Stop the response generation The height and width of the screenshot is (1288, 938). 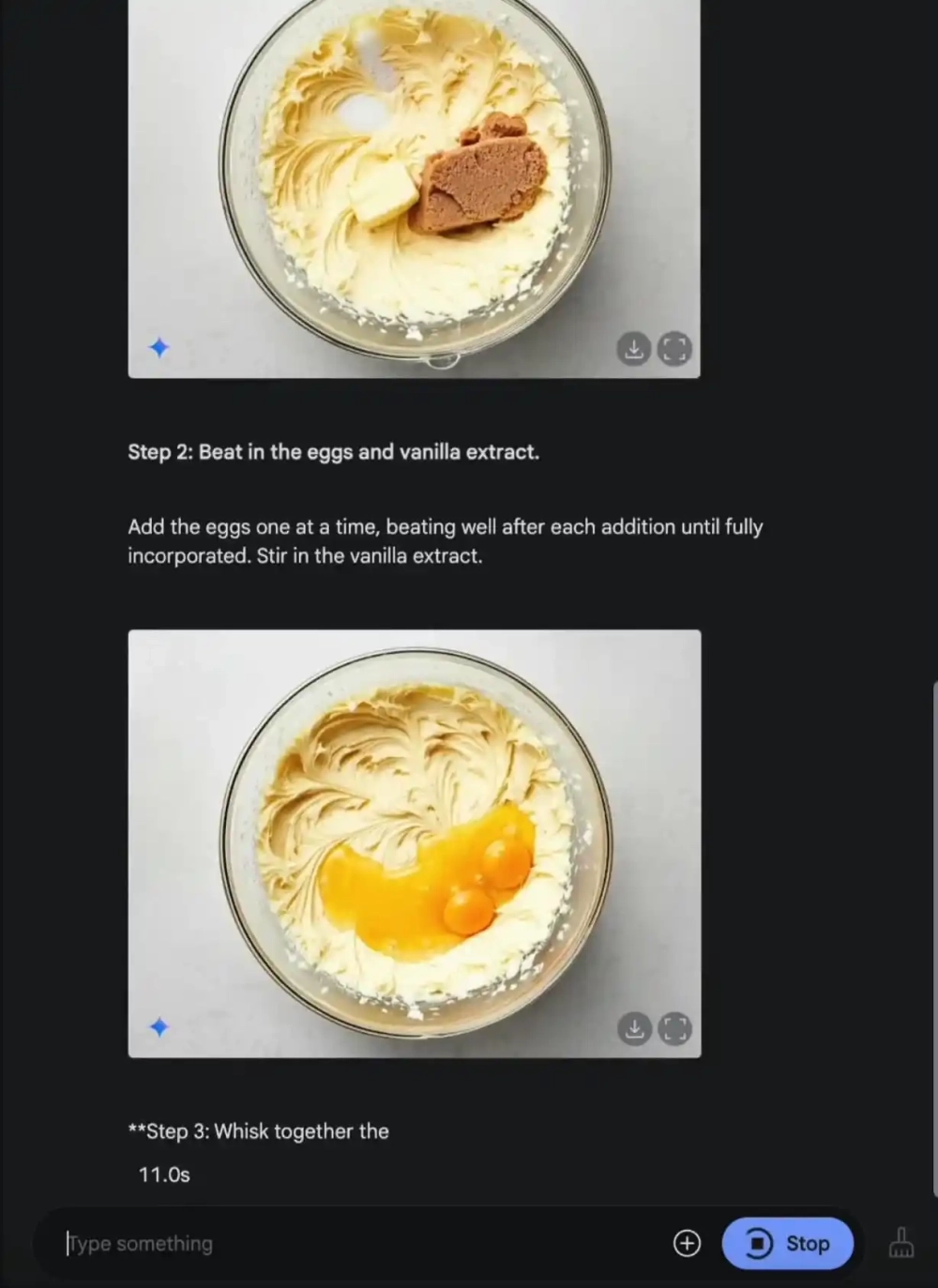point(788,1243)
